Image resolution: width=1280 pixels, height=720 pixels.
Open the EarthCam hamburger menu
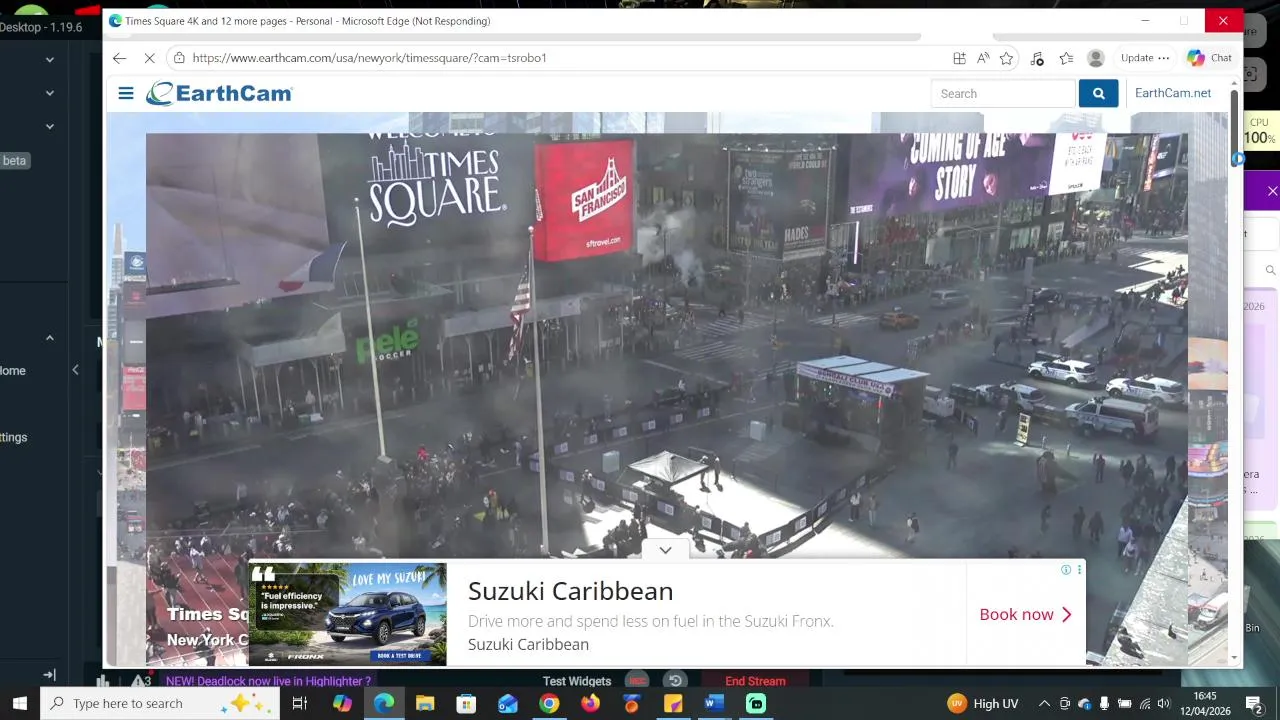[x=126, y=93]
